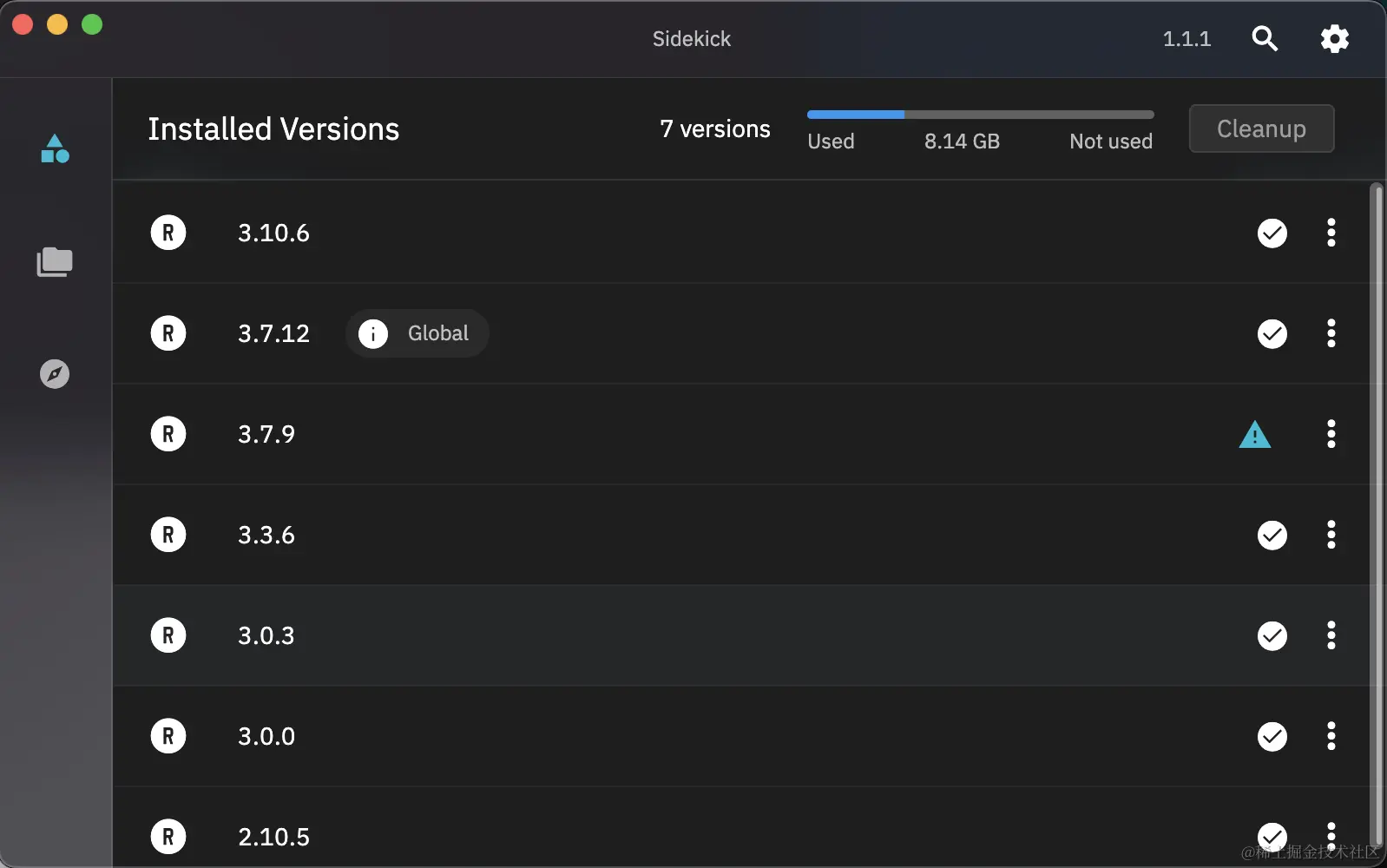This screenshot has width=1387, height=868.
Task: Toggle the checkmark for version 3.10.6
Action: (1272, 233)
